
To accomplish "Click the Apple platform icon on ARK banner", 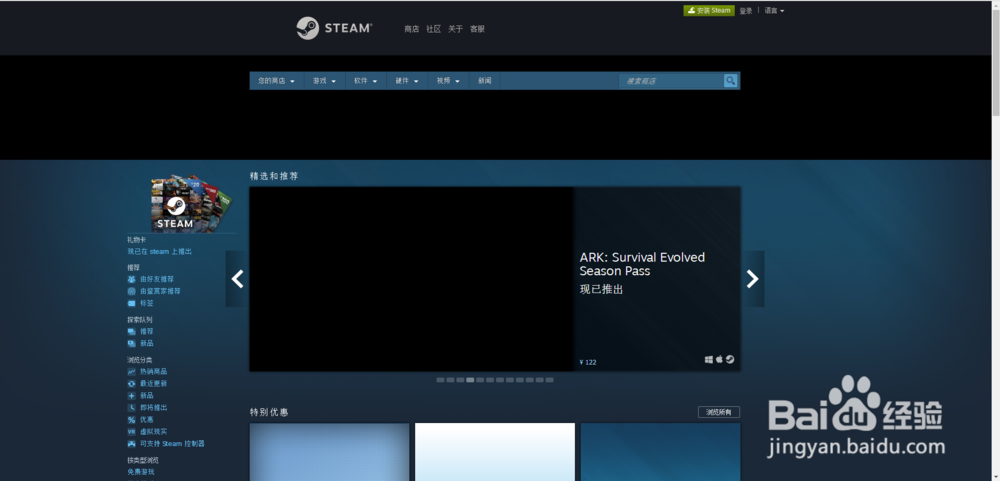I will pos(719,360).
